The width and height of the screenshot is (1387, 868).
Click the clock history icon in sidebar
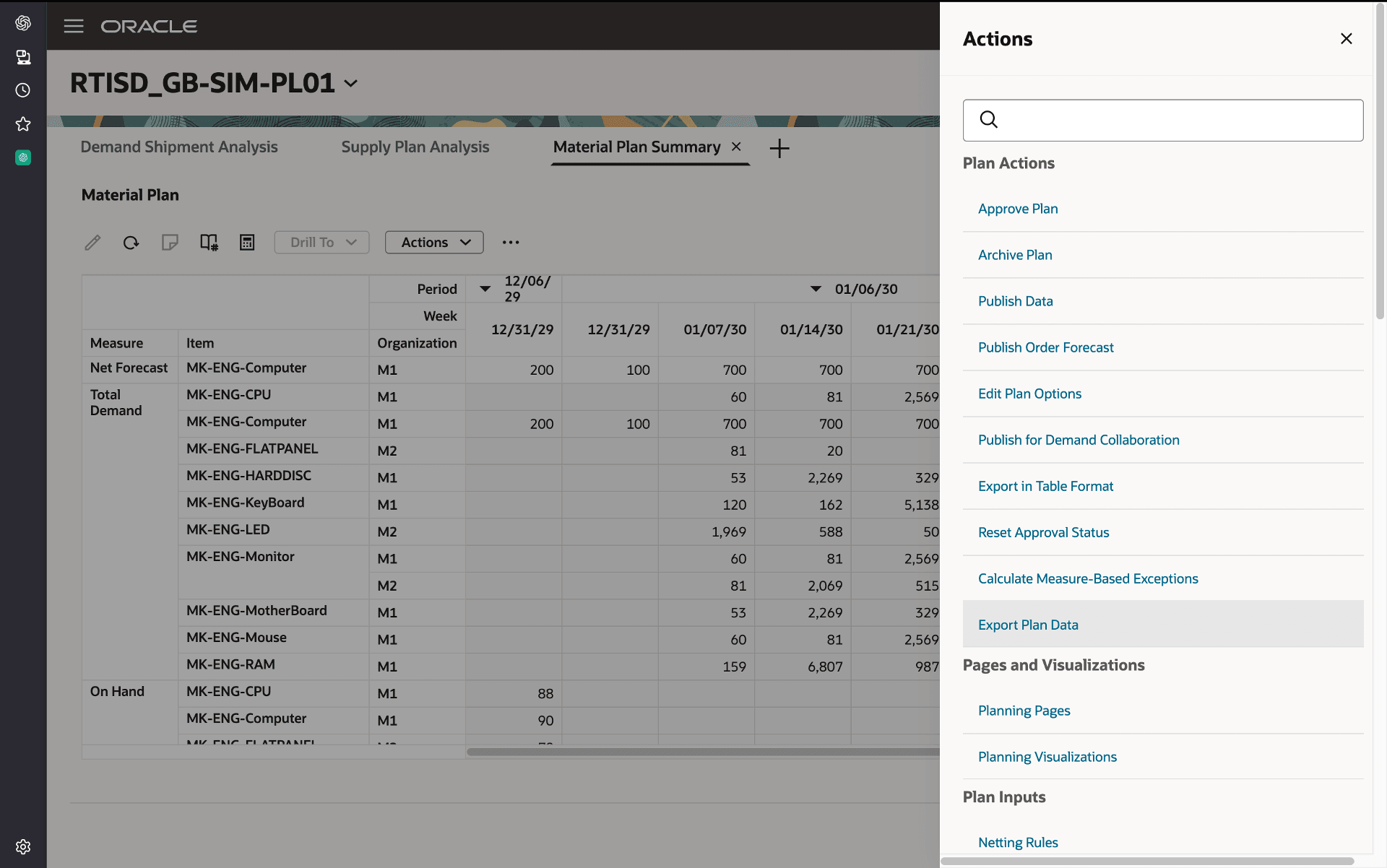coord(23,90)
